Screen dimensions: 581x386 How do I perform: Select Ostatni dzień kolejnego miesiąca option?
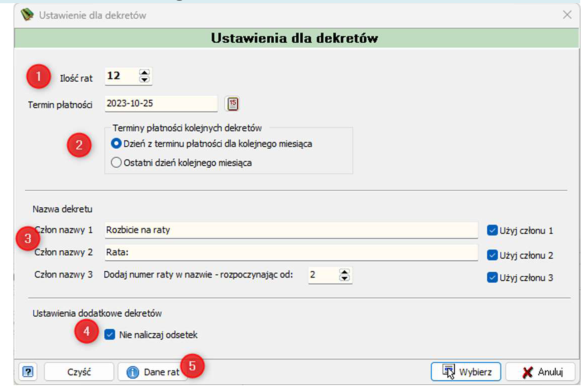[116, 163]
